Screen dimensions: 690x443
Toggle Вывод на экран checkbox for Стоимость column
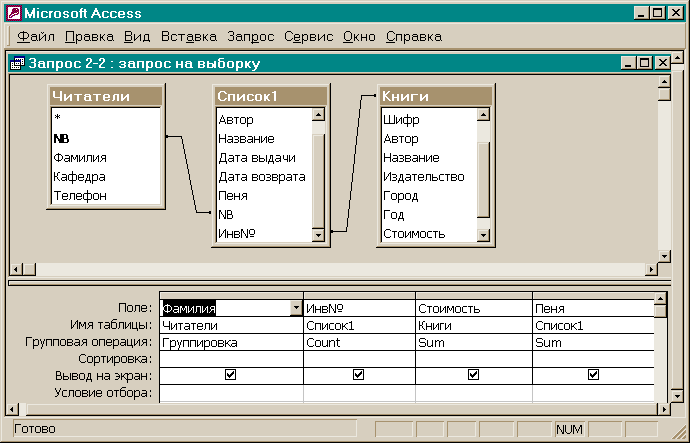(473, 374)
